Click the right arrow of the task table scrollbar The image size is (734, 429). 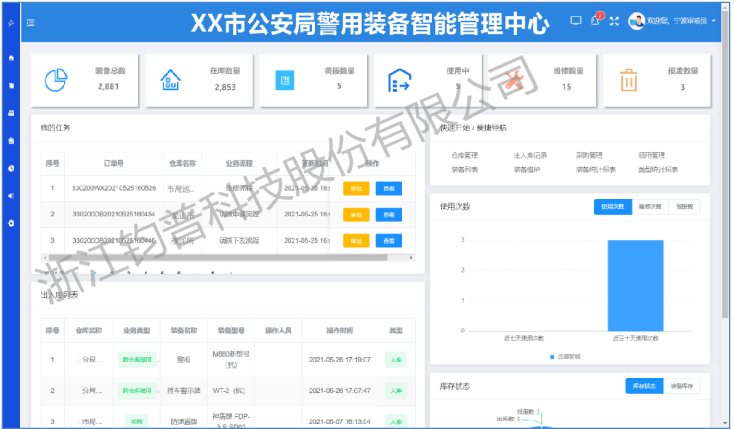(x=411, y=258)
